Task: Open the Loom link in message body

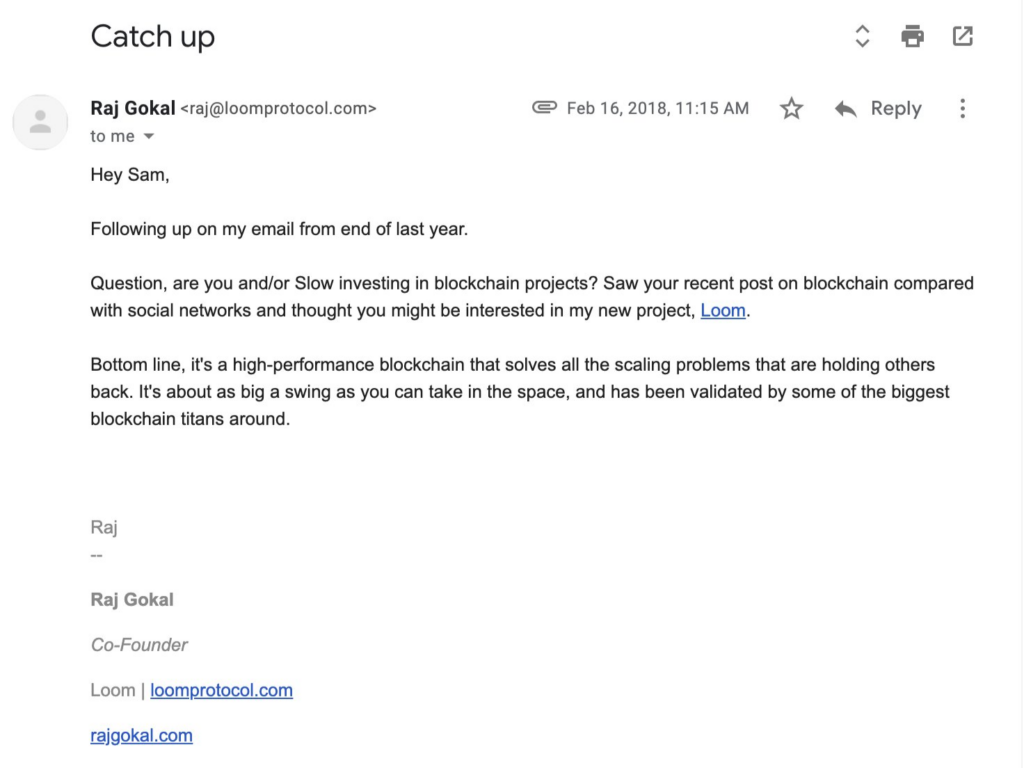Action: pos(723,311)
